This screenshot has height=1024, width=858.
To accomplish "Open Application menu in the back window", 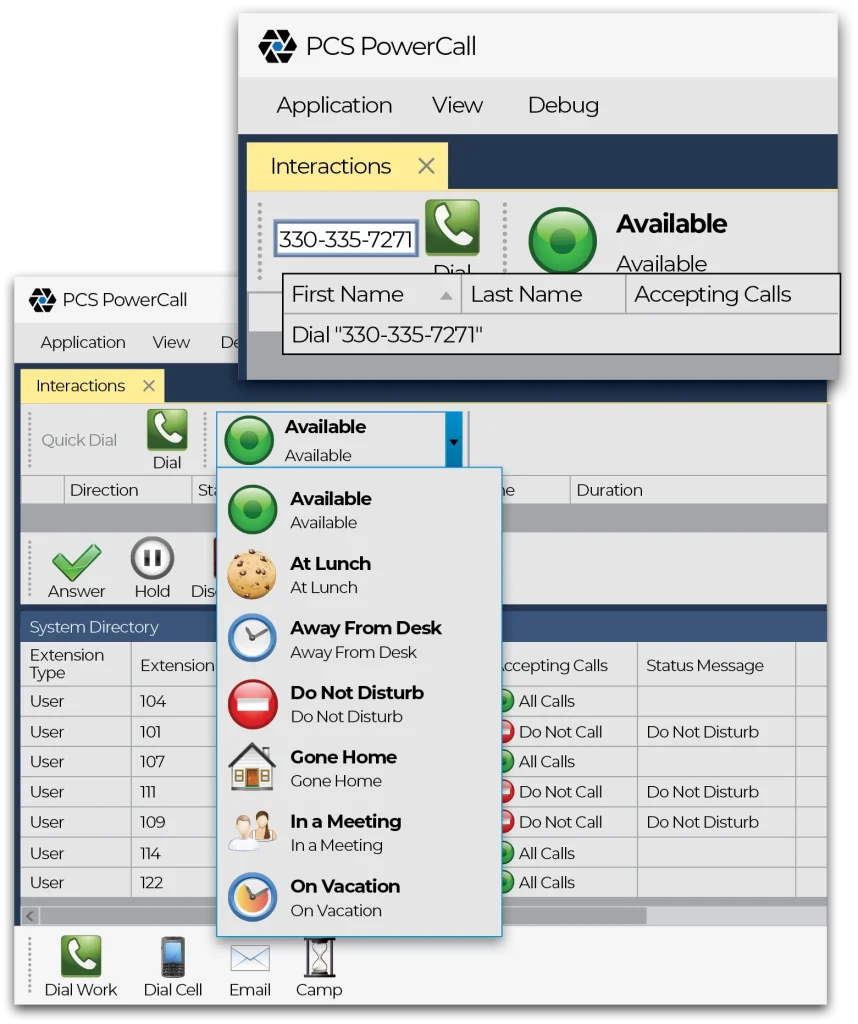I will pos(83,342).
